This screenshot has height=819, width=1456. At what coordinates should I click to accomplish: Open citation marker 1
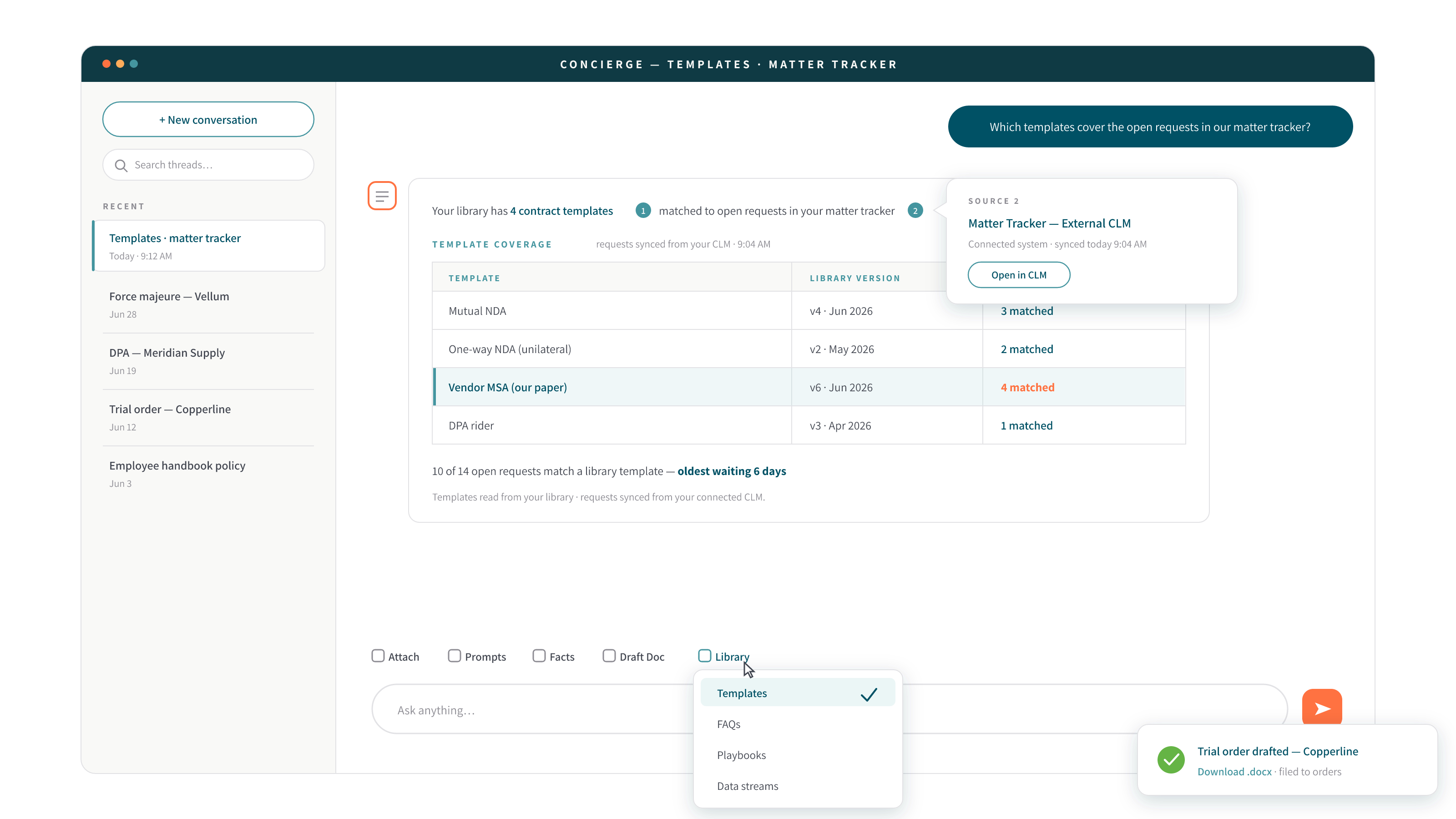point(642,210)
